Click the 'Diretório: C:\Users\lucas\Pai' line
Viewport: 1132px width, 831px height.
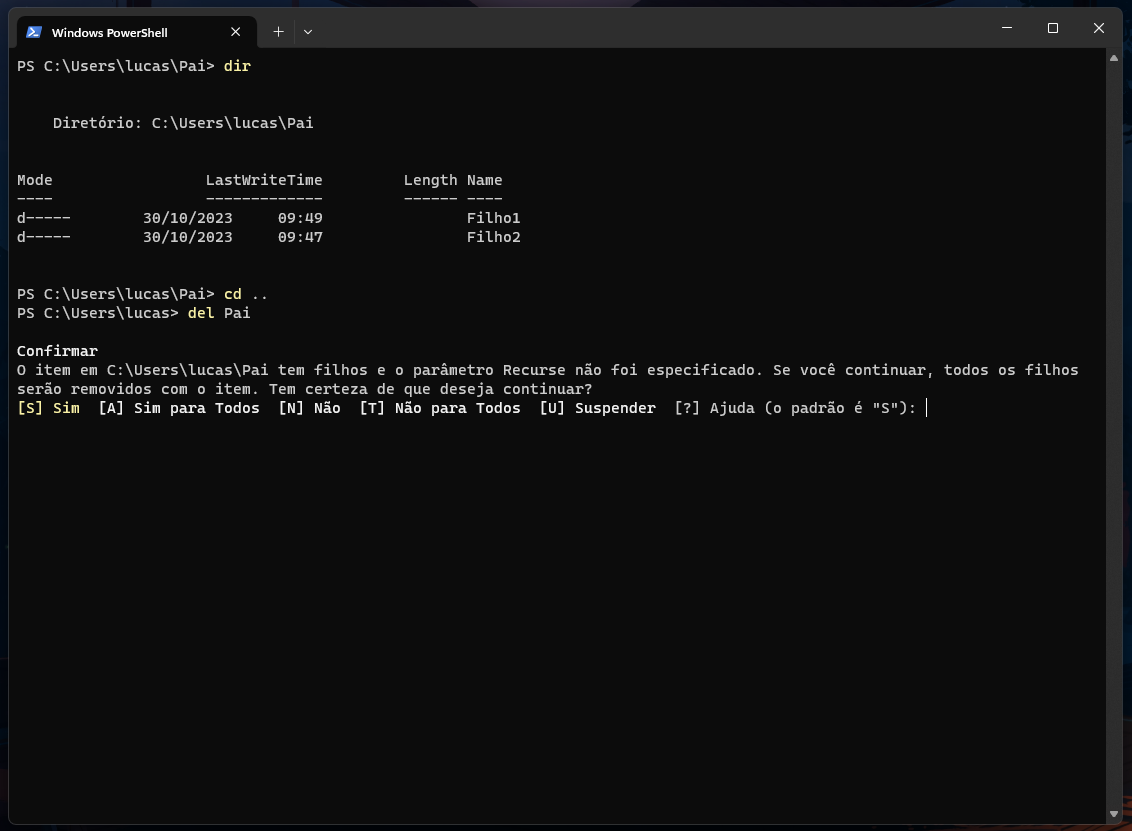click(x=183, y=123)
